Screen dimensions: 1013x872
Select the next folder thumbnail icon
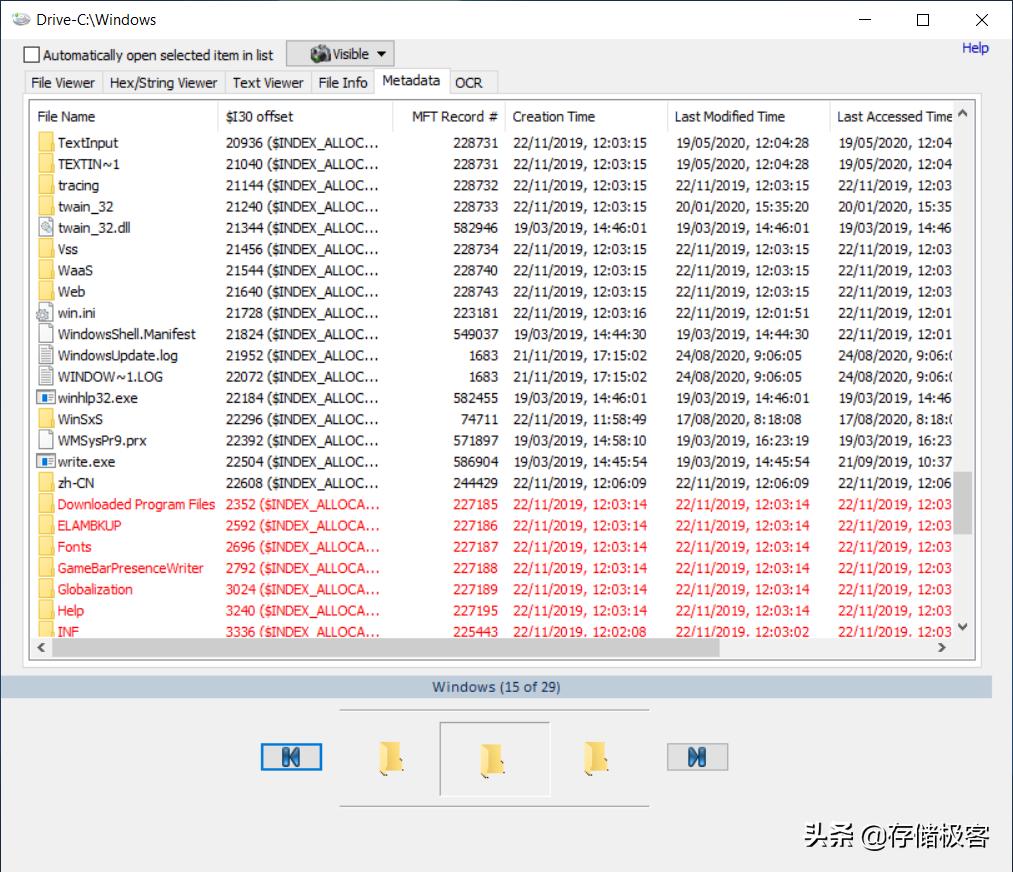pos(596,758)
